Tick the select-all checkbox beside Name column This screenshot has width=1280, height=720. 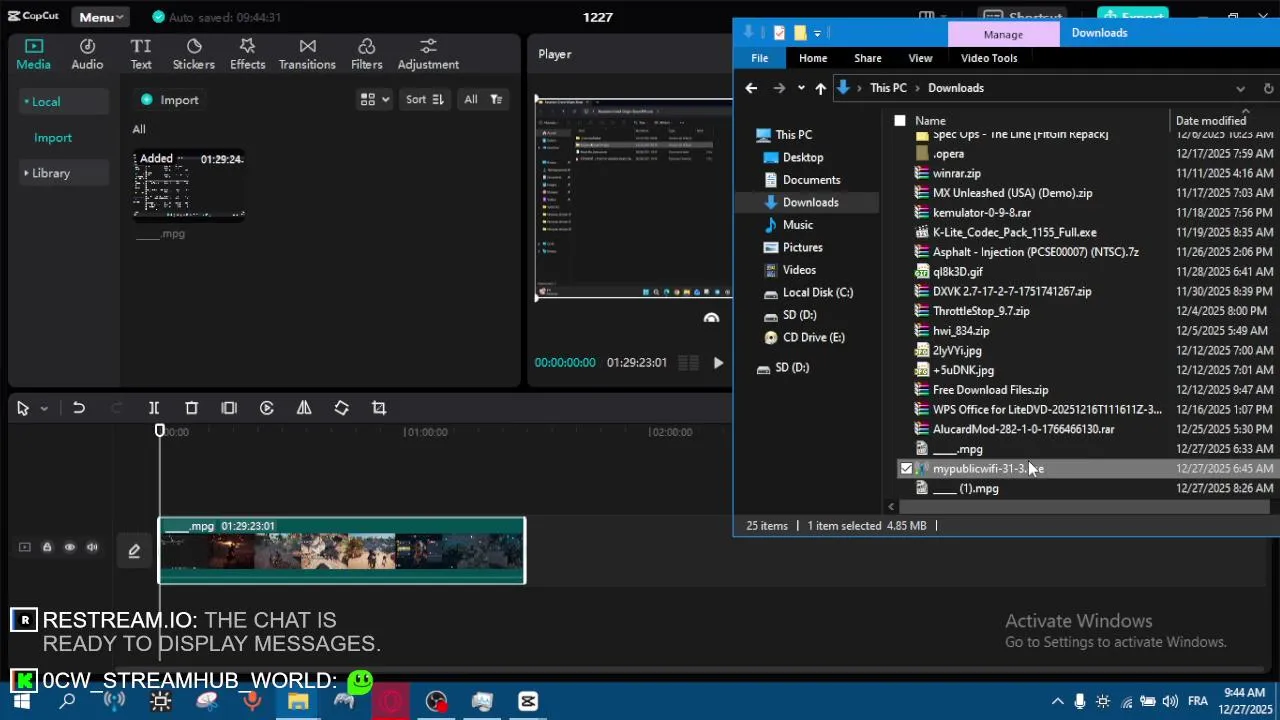[900, 121]
